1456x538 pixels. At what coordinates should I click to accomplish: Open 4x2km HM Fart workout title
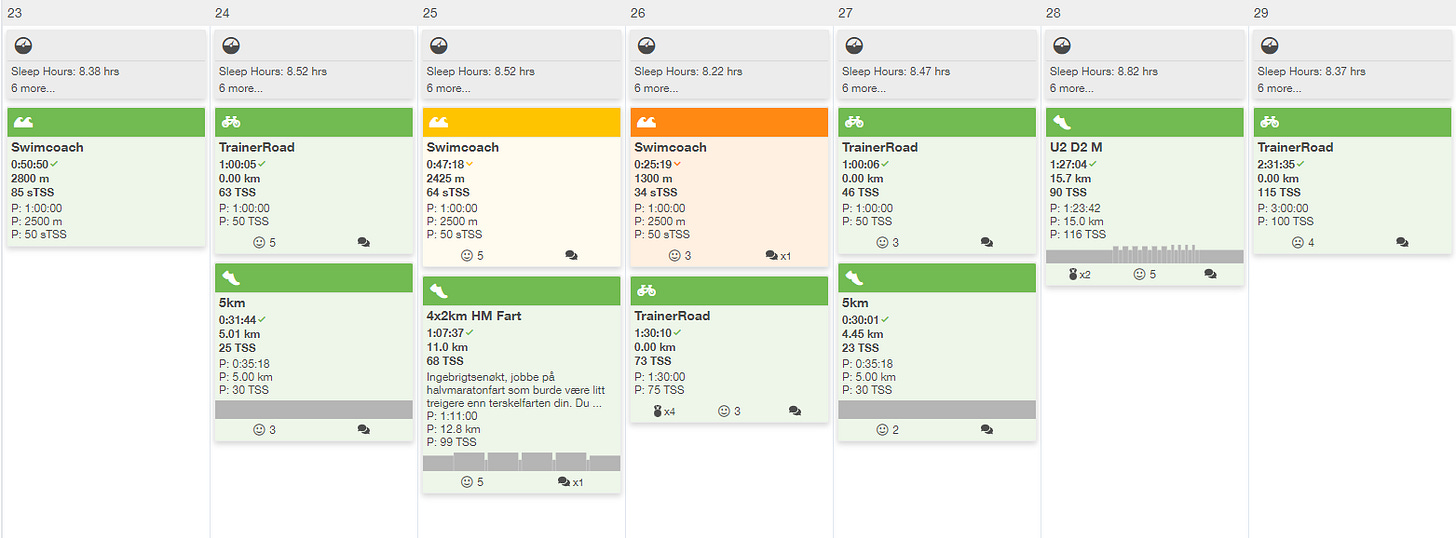474,316
